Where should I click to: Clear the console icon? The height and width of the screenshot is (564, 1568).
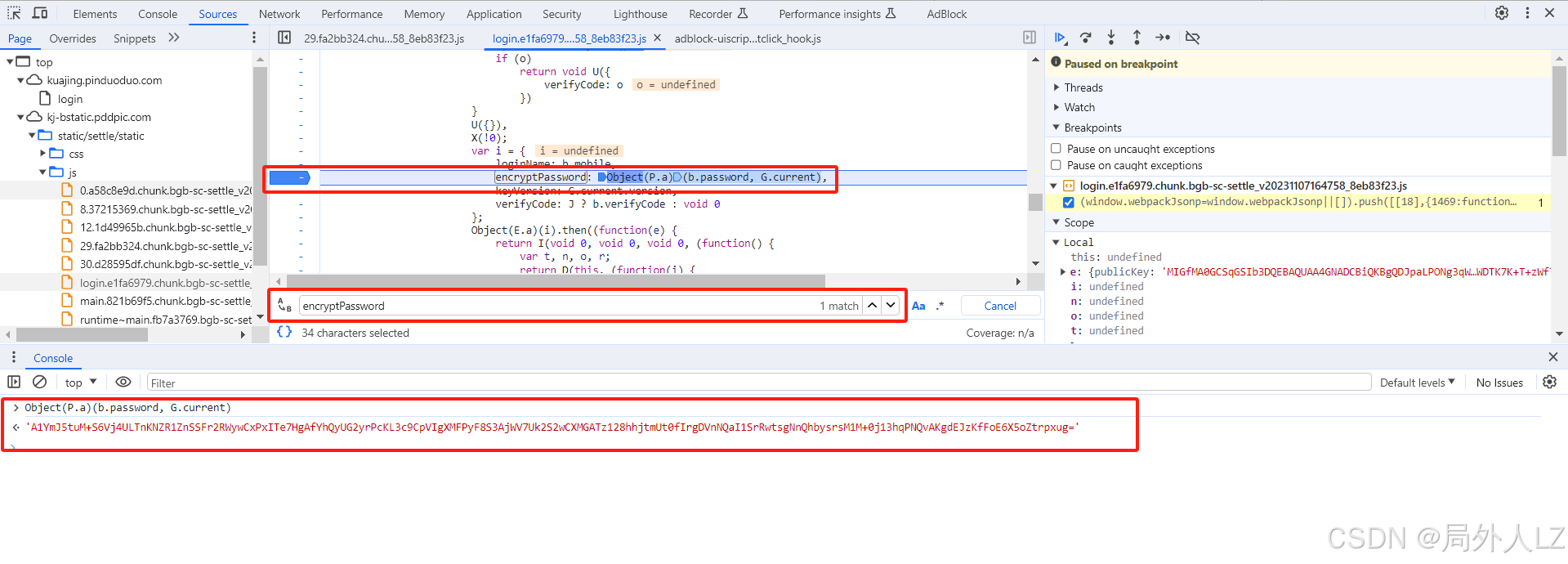[x=39, y=382]
